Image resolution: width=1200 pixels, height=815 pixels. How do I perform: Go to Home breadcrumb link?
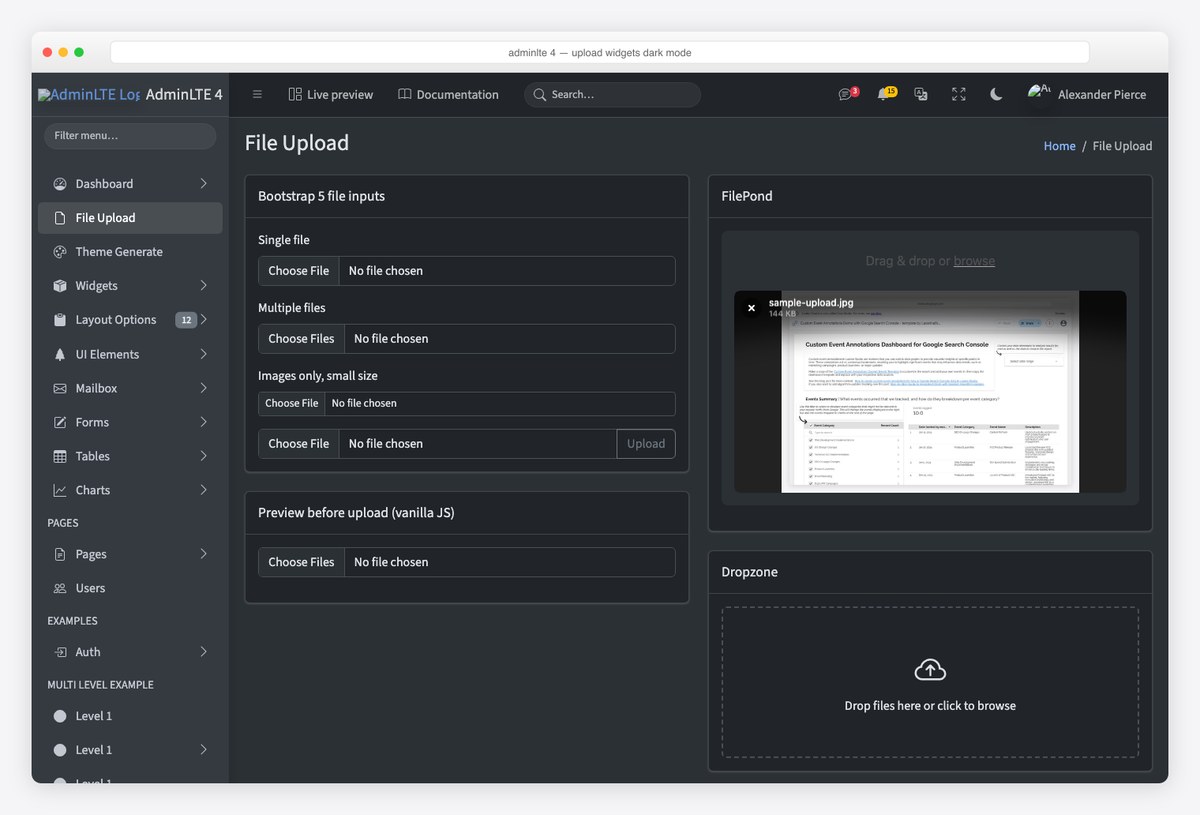[x=1059, y=146]
